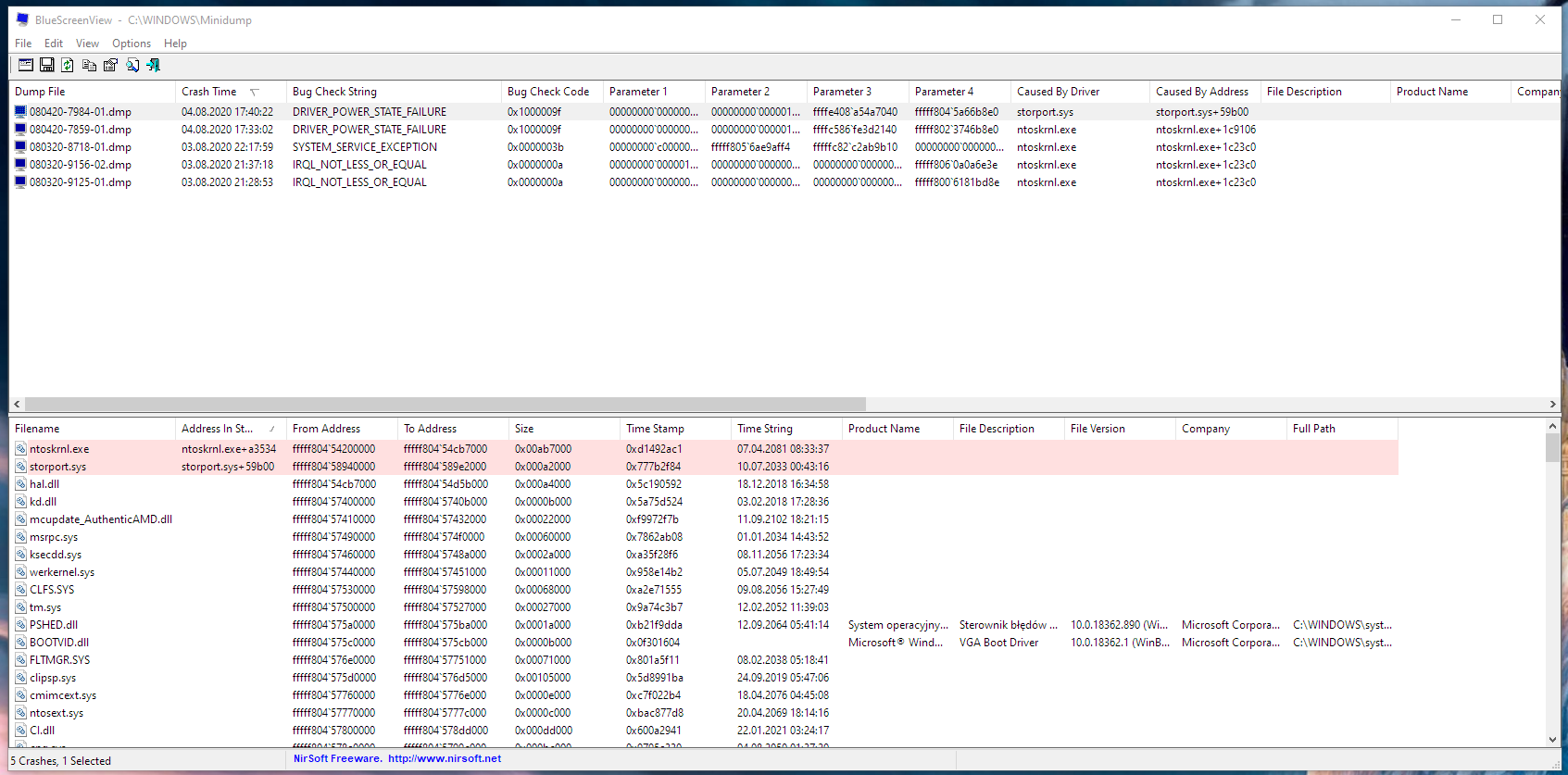Viewport: 1568px width, 775px height.
Task: Open the View menu
Action: coord(87,44)
